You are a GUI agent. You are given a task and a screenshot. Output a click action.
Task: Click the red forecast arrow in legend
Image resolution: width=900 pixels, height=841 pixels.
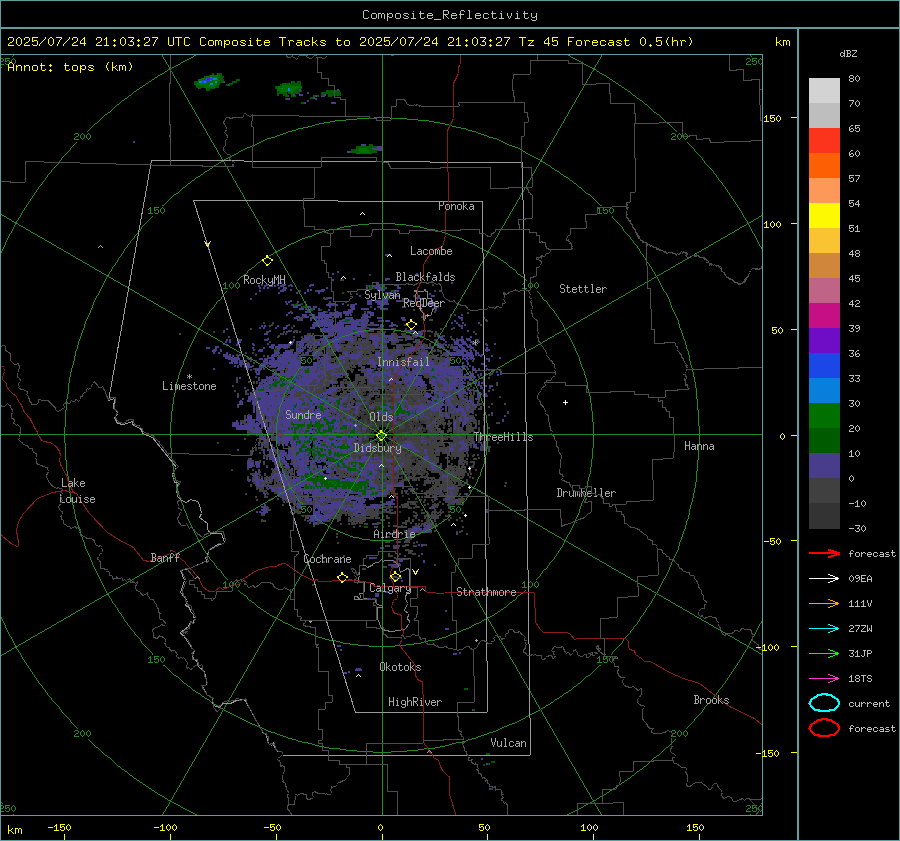coord(824,553)
